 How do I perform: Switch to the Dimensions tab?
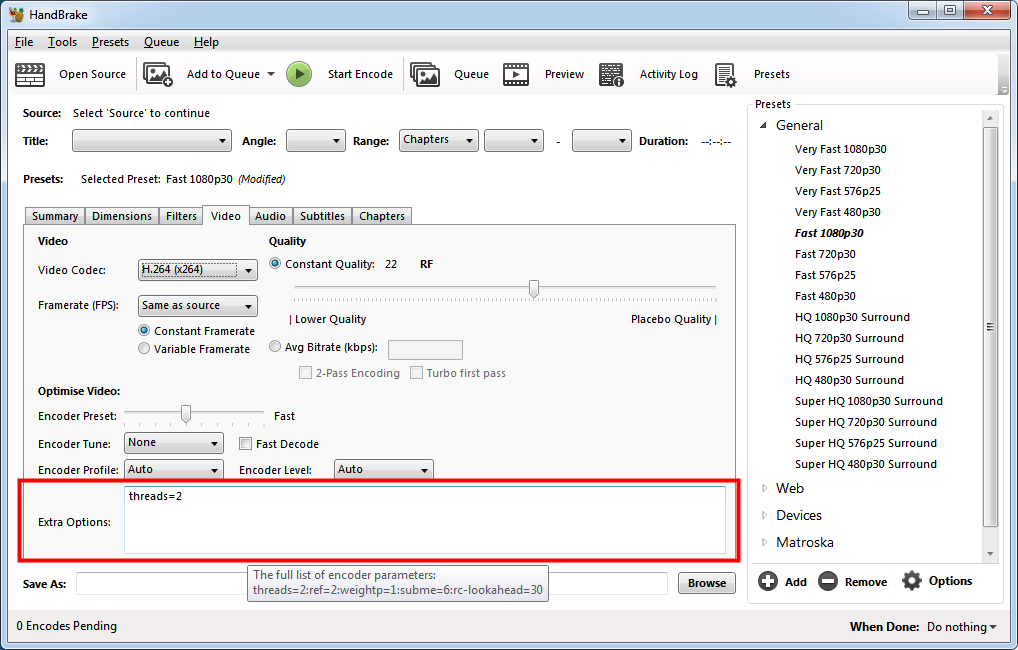click(x=122, y=216)
